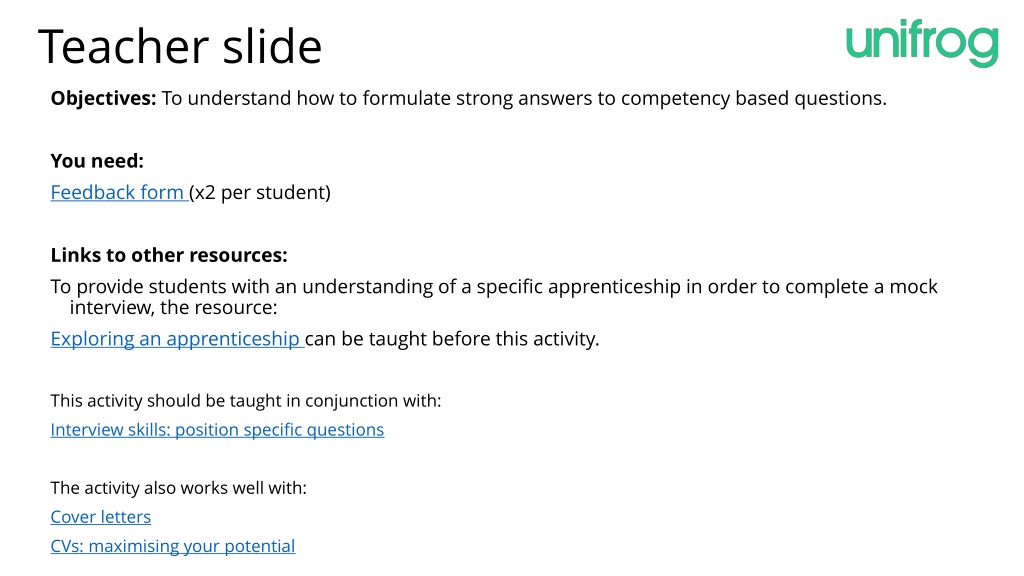Click 'activity also works well with' sentence
Screen dimensions: 1024x576
pos(179,488)
